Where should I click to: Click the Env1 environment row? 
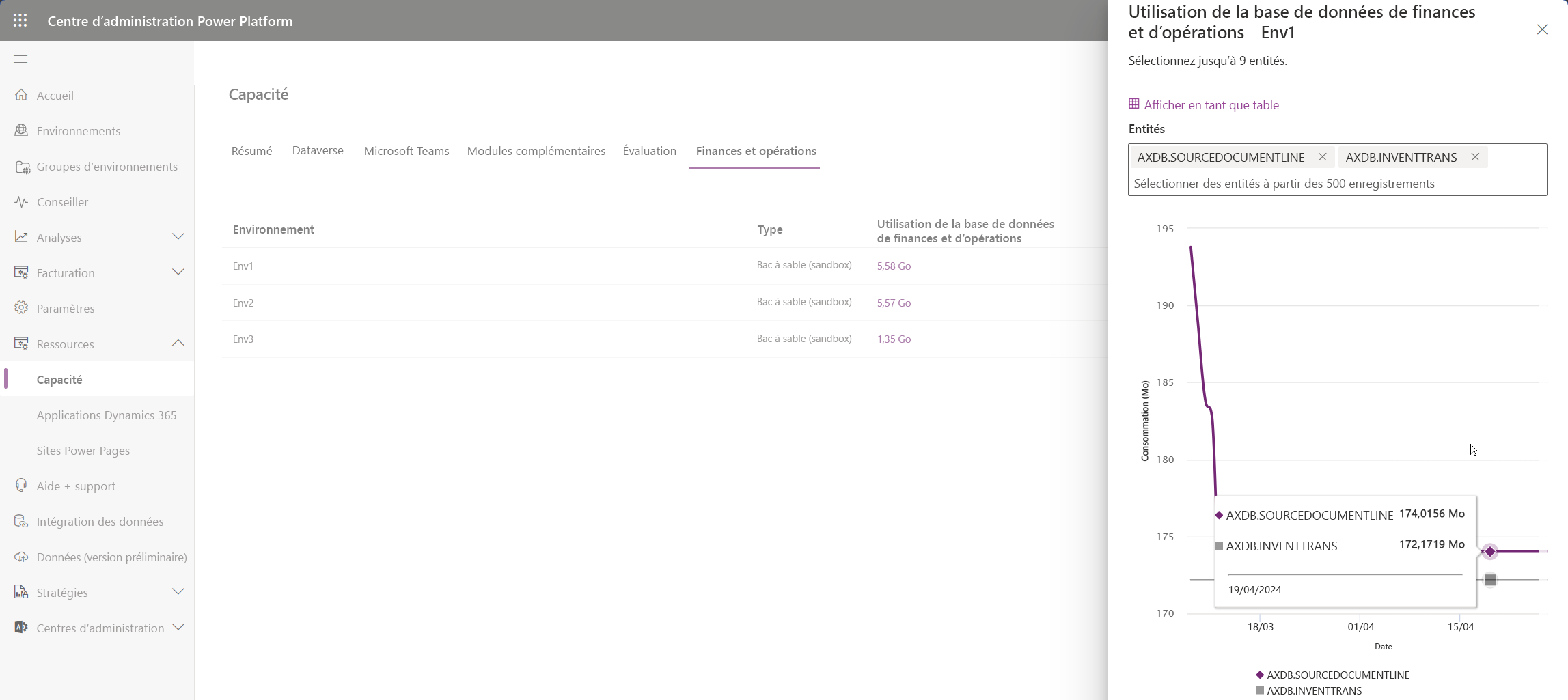(664, 266)
